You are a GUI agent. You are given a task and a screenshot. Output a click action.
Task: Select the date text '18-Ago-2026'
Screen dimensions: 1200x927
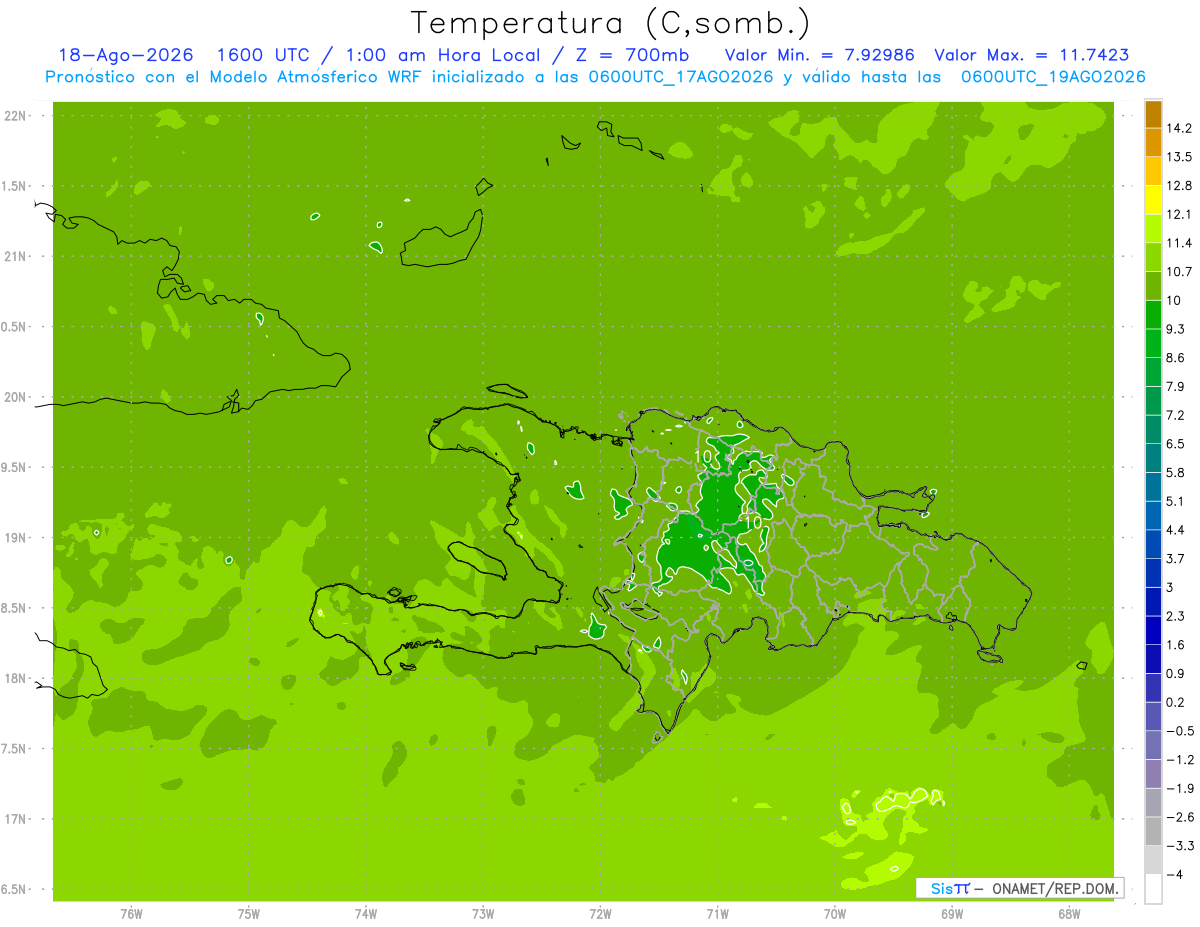coord(126,55)
